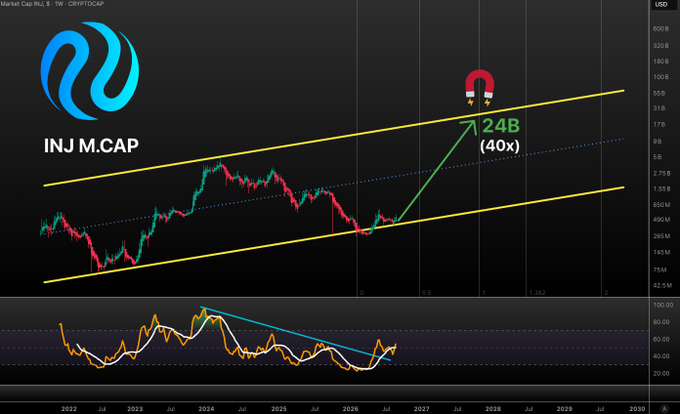Click the 75M price axis label
The height and width of the screenshot is (414, 680).
pyautogui.click(x=660, y=270)
